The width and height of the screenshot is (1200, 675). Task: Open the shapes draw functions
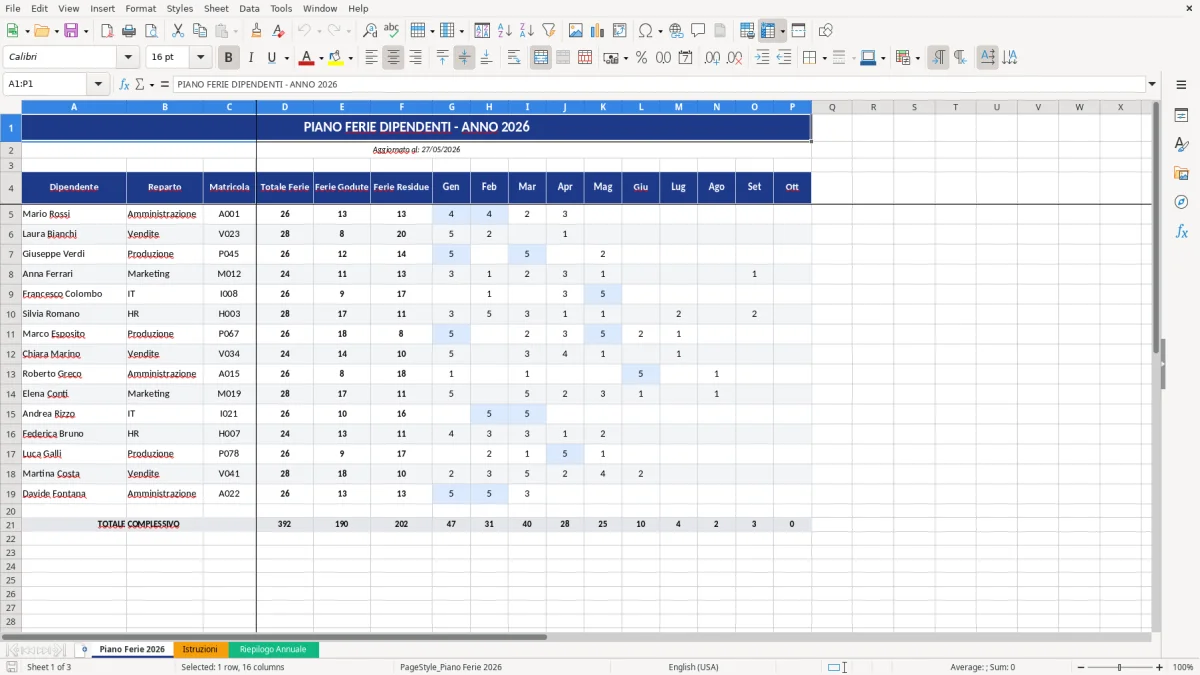pos(826,31)
